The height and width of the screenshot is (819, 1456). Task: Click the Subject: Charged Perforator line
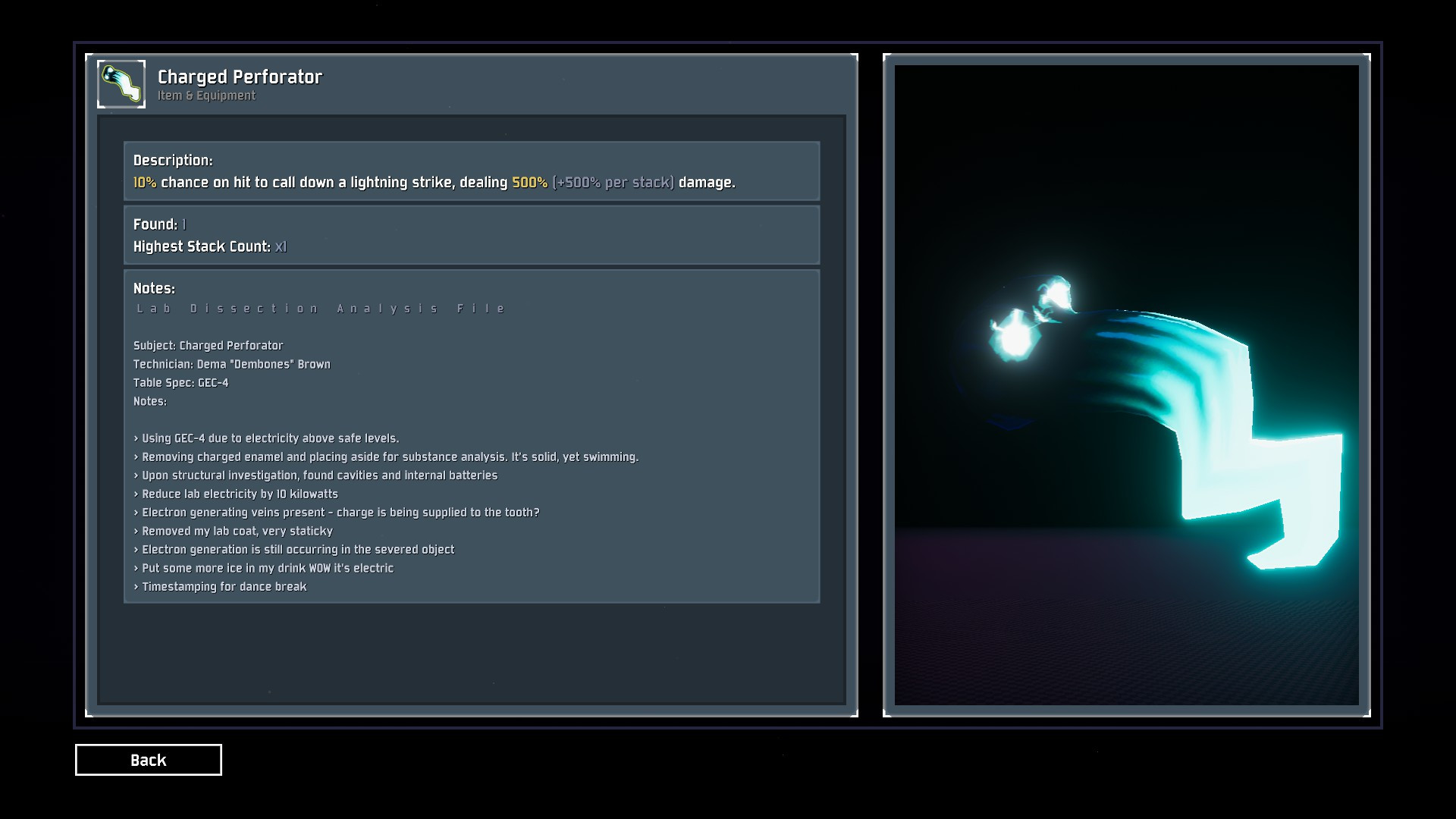point(209,346)
